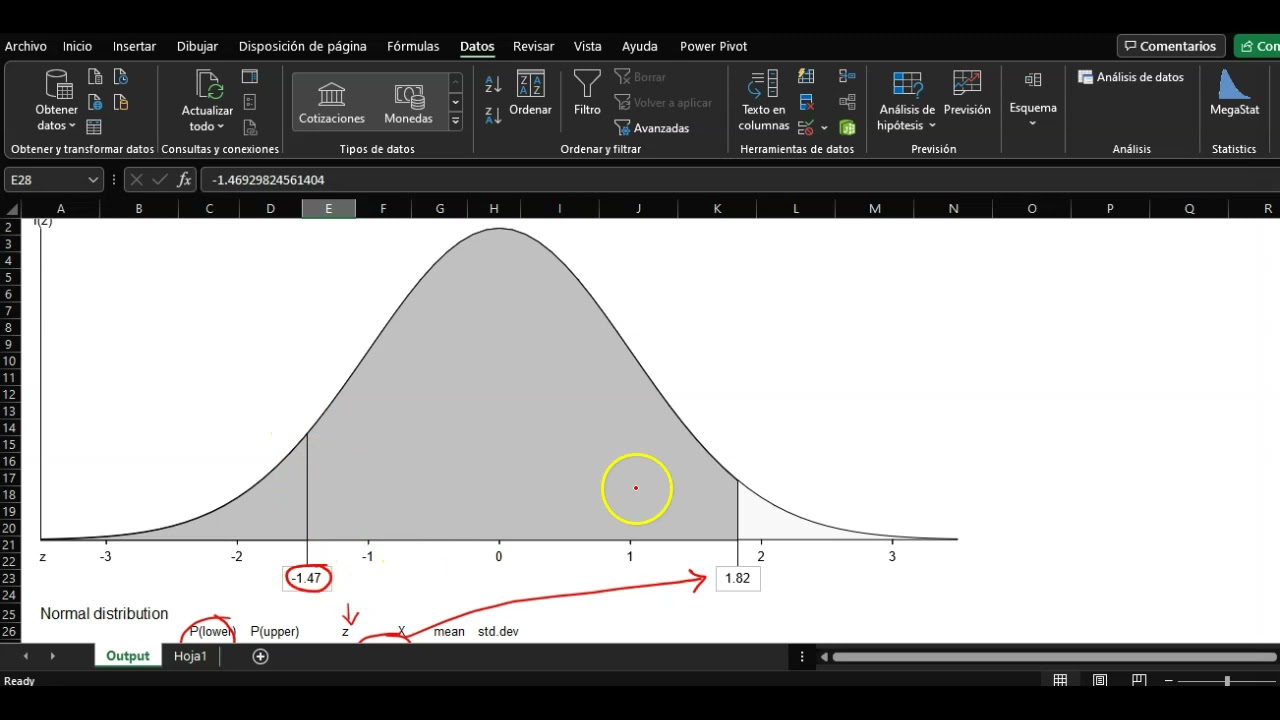
Task: Toggle the Filtro filter
Action: pos(587,94)
